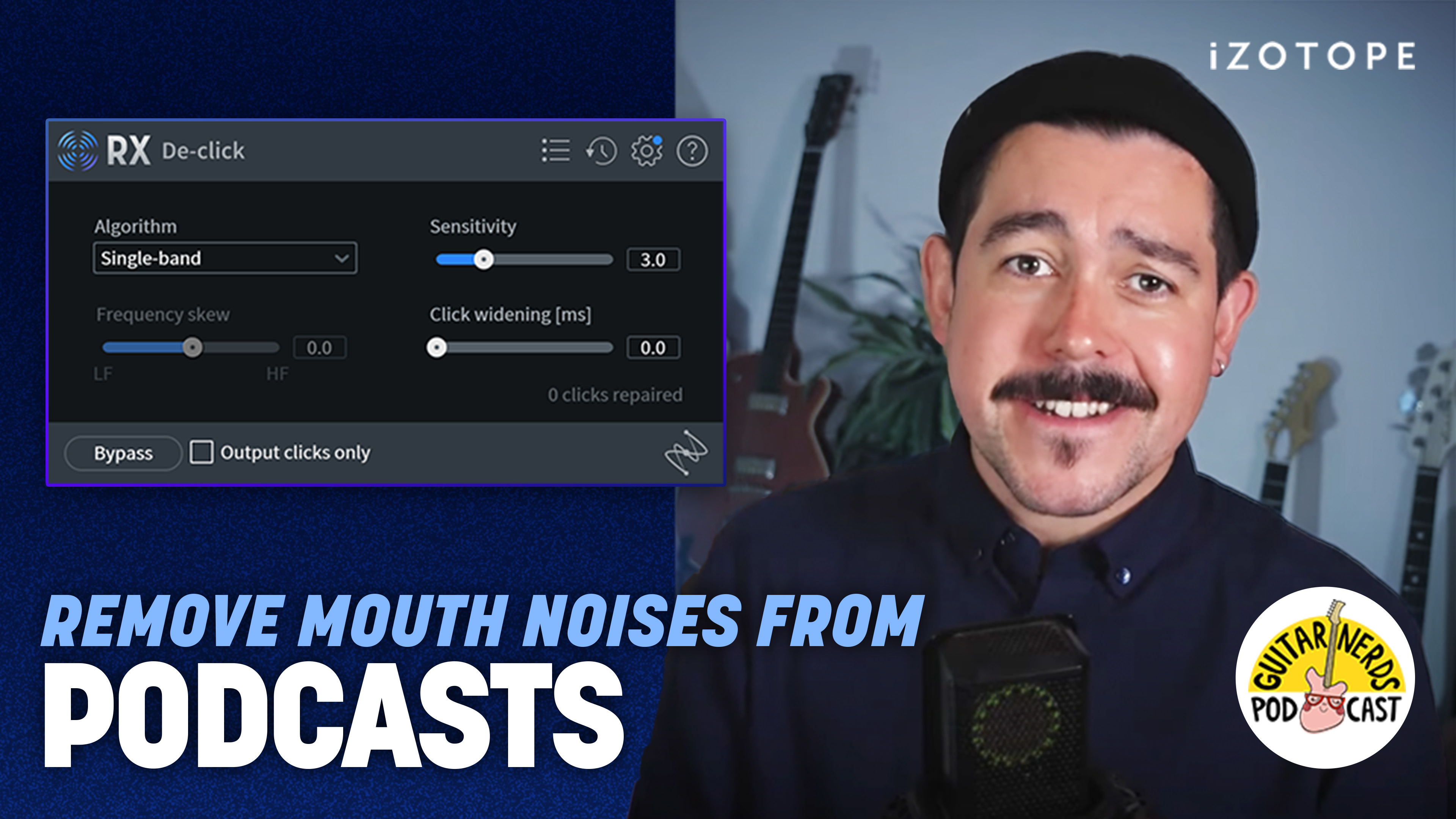This screenshot has height=819, width=1456.
Task: Click the 'De-click' title text
Action: pos(204,151)
